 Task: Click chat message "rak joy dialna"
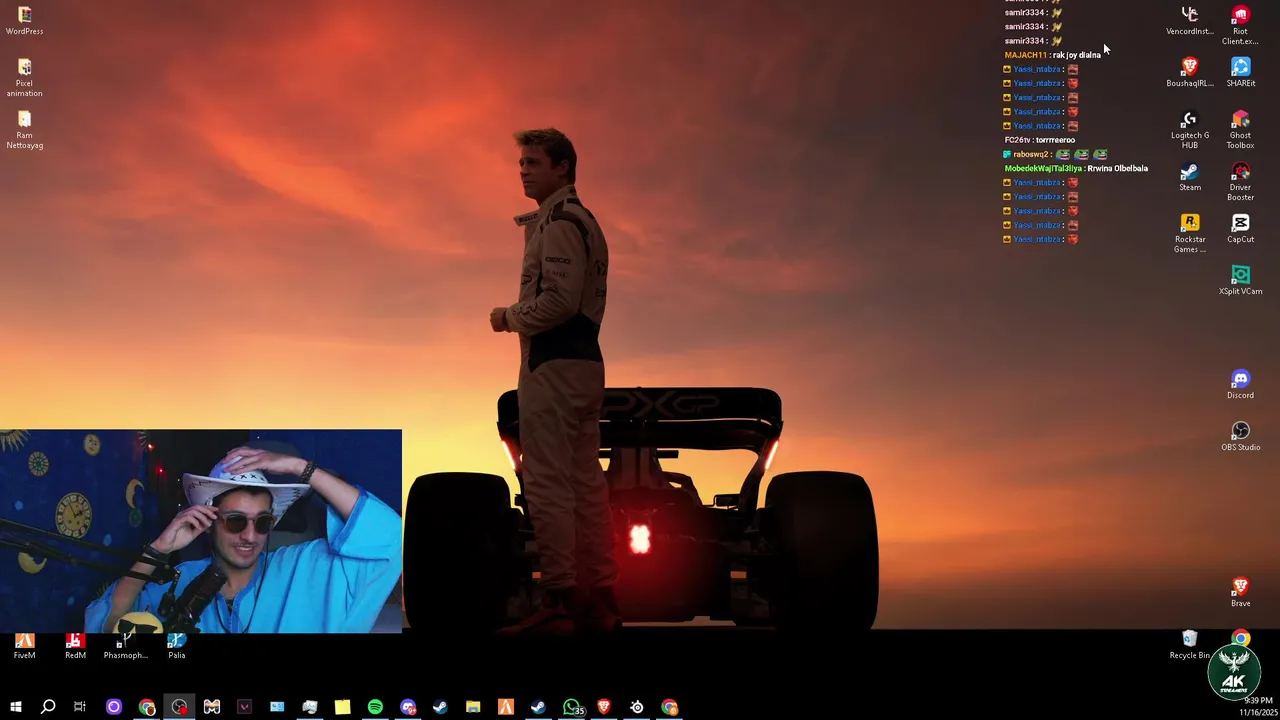pos(1076,55)
